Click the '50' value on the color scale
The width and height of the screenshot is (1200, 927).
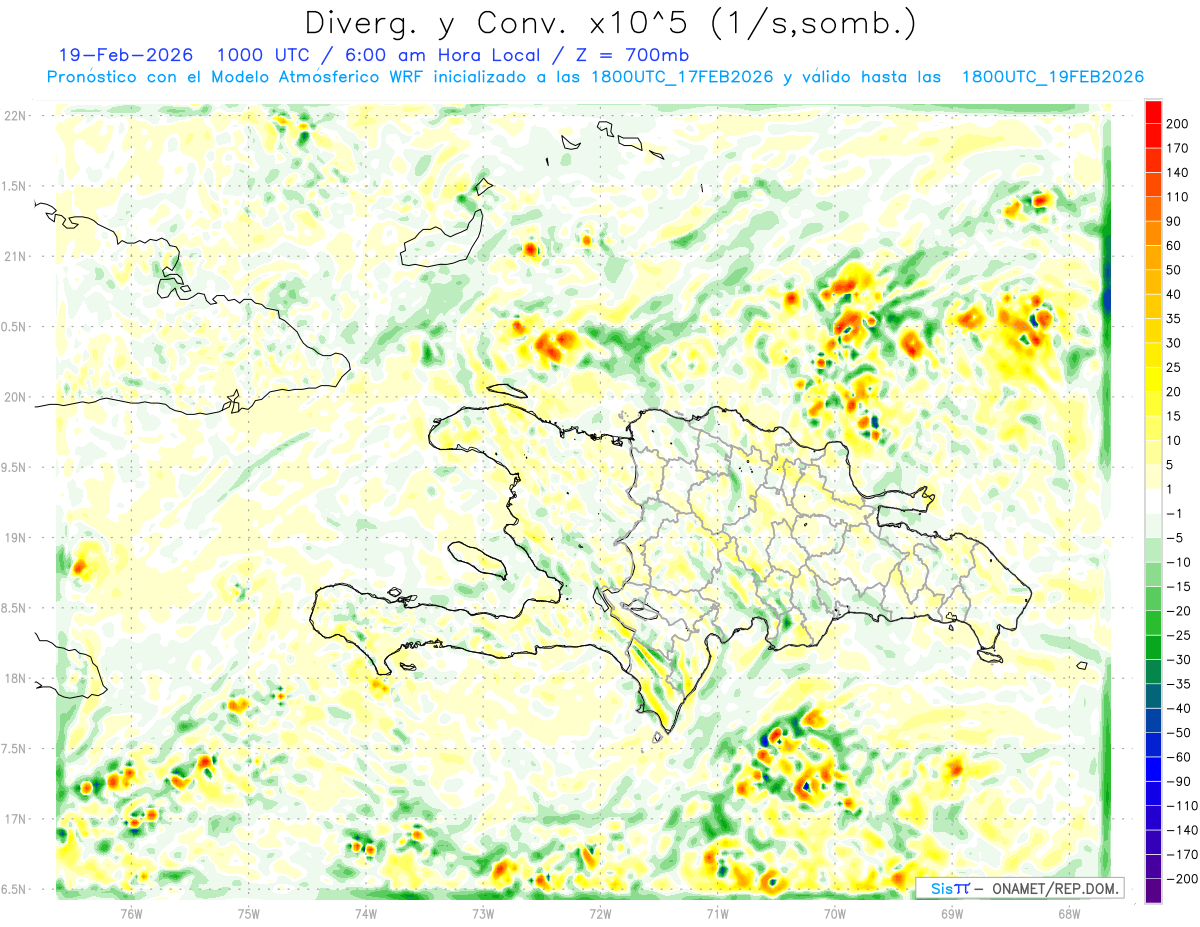click(1175, 270)
